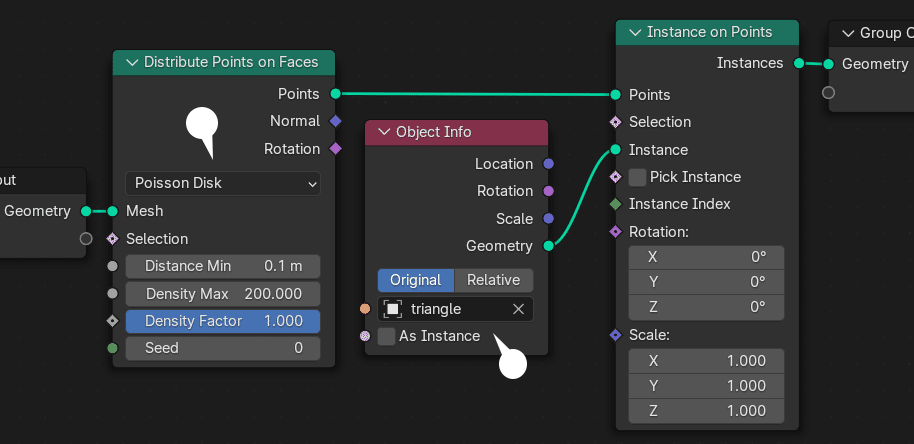Collapse the Object Info node
The image size is (914, 444).
pos(382,132)
